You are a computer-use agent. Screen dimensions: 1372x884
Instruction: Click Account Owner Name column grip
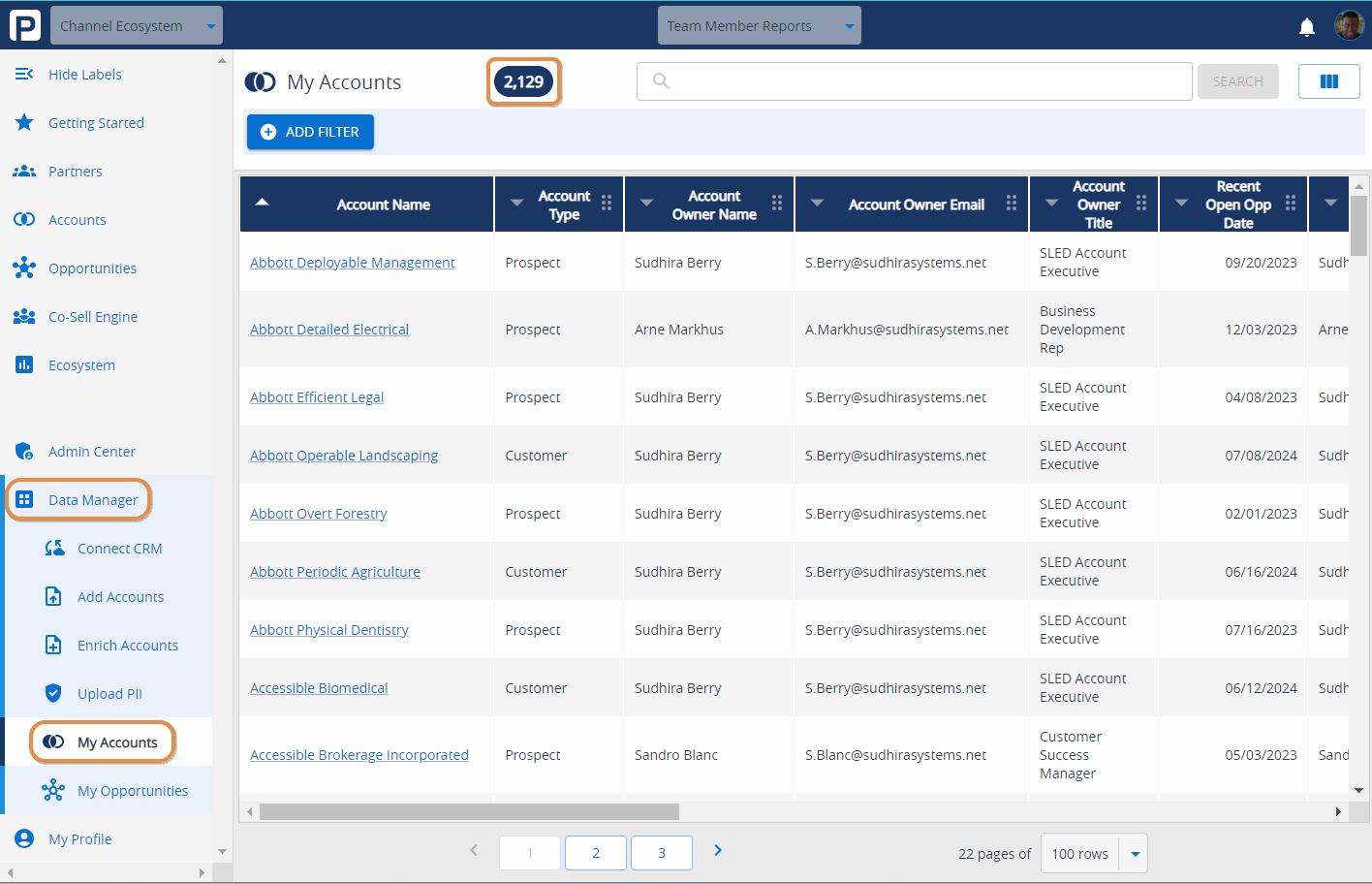(777, 203)
